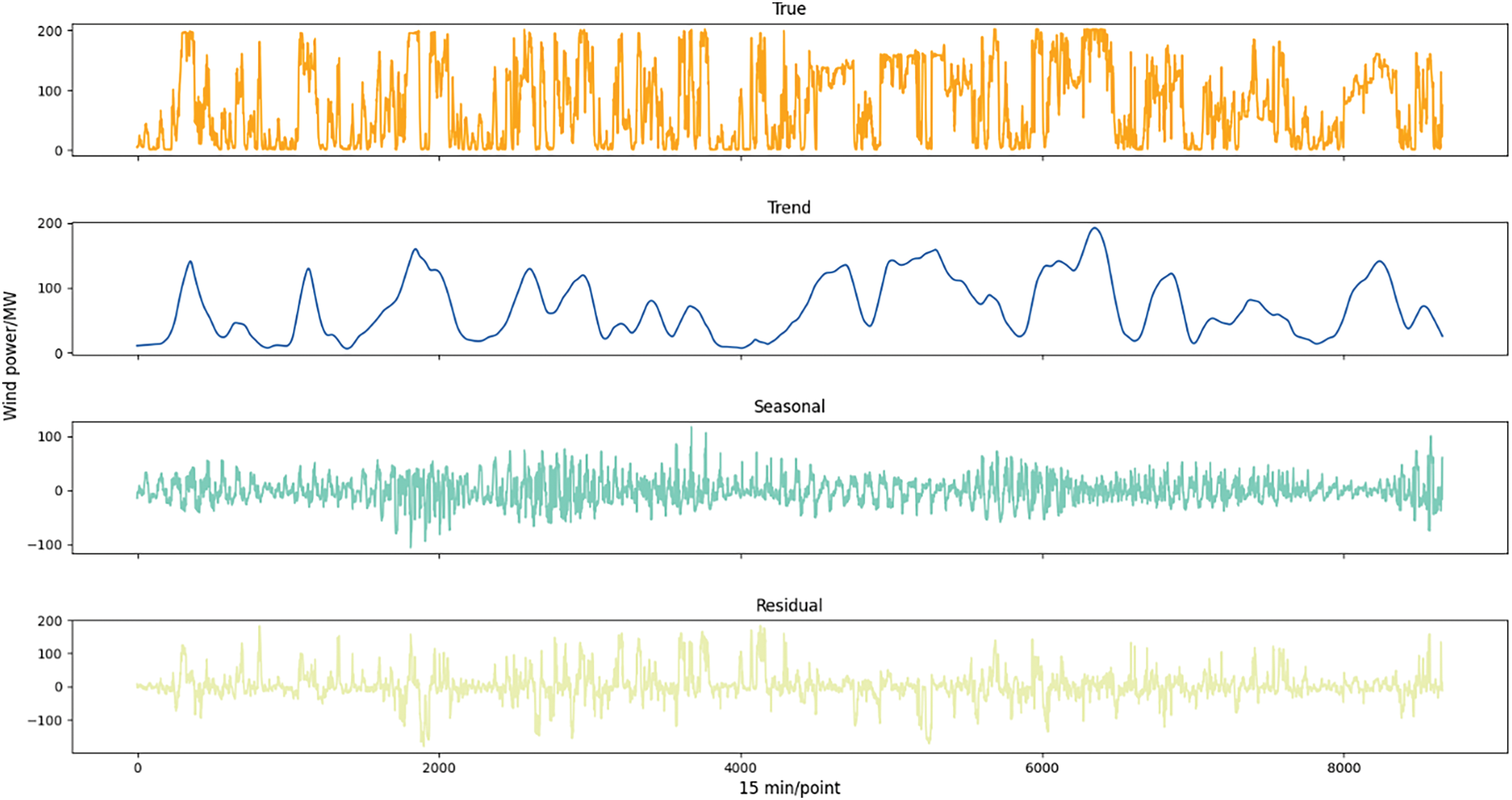
Task: Click the '−100' tick of the Seasonal plot
Action: pyautogui.click(x=45, y=545)
